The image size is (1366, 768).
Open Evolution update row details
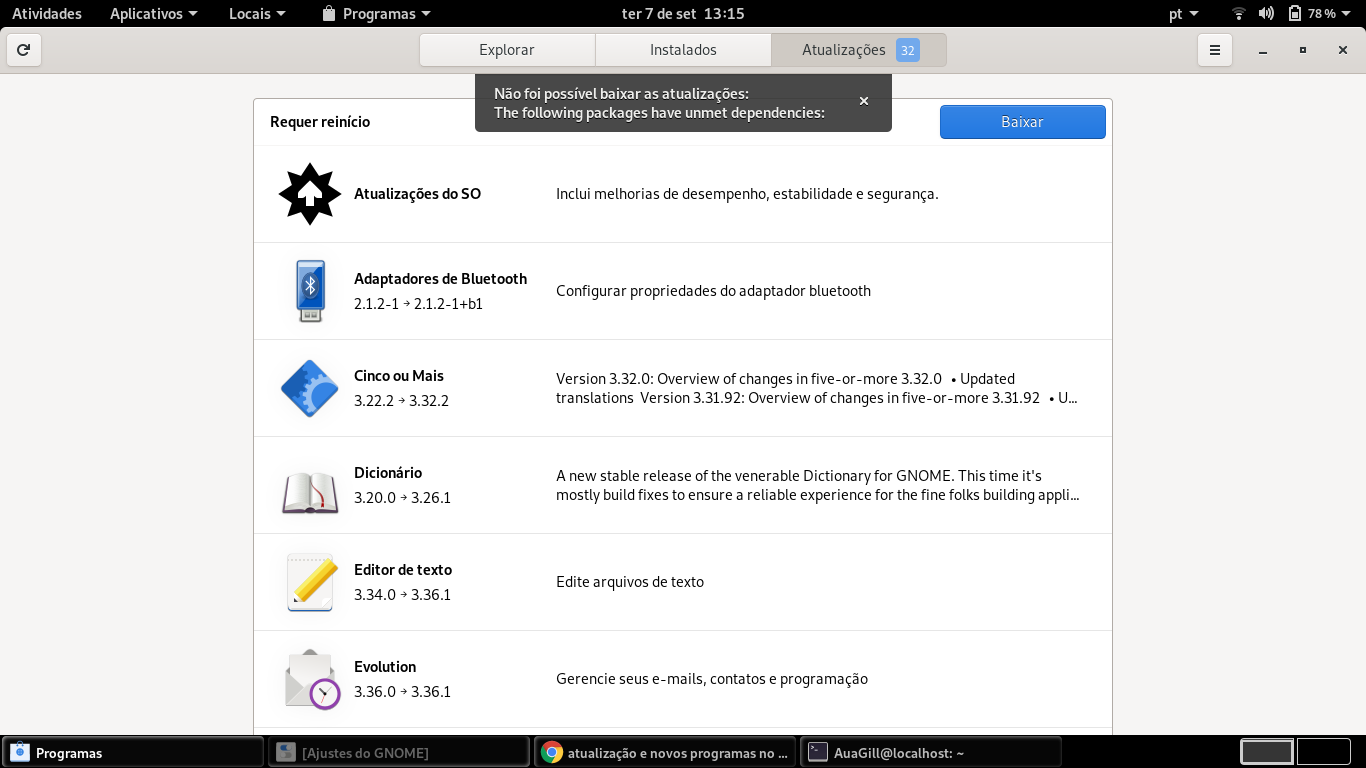(683, 679)
